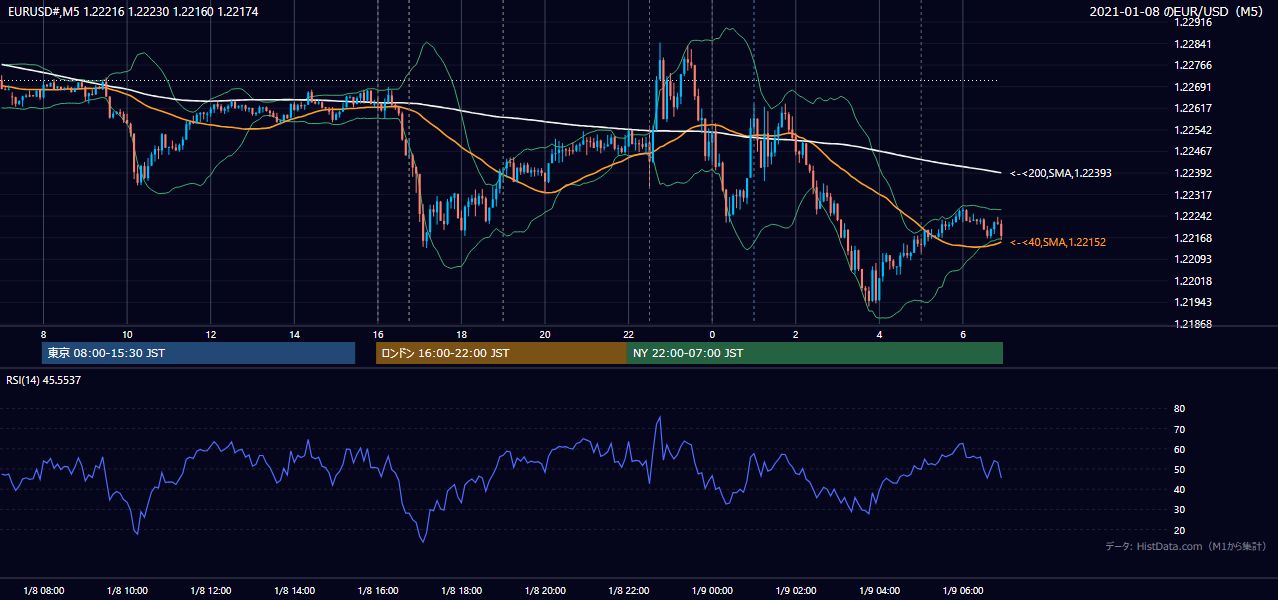
Task: Select the 200 SMA label reading 1.22393
Action: (x=1061, y=173)
